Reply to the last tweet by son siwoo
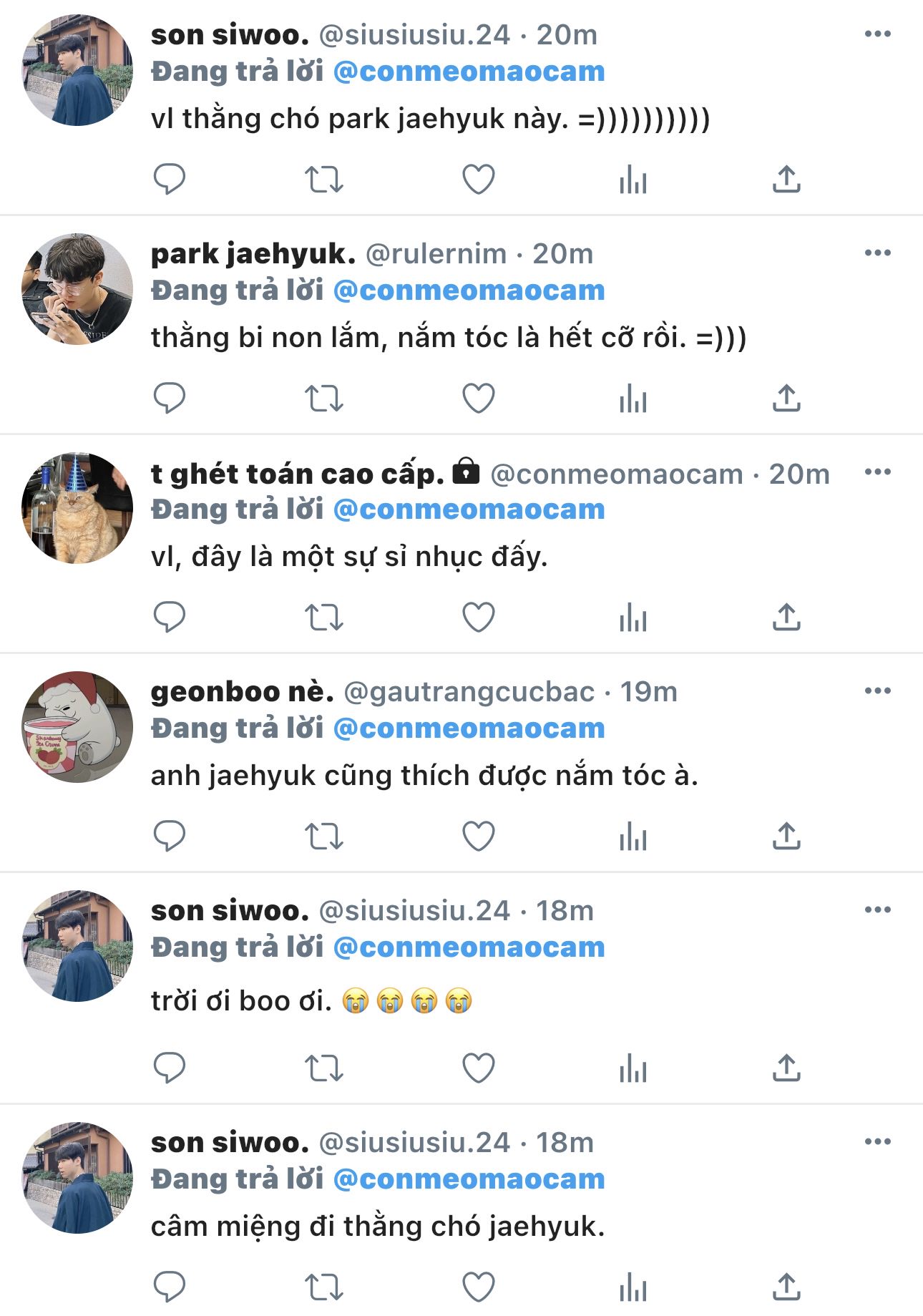The height and width of the screenshot is (1316, 923). click(x=170, y=1287)
